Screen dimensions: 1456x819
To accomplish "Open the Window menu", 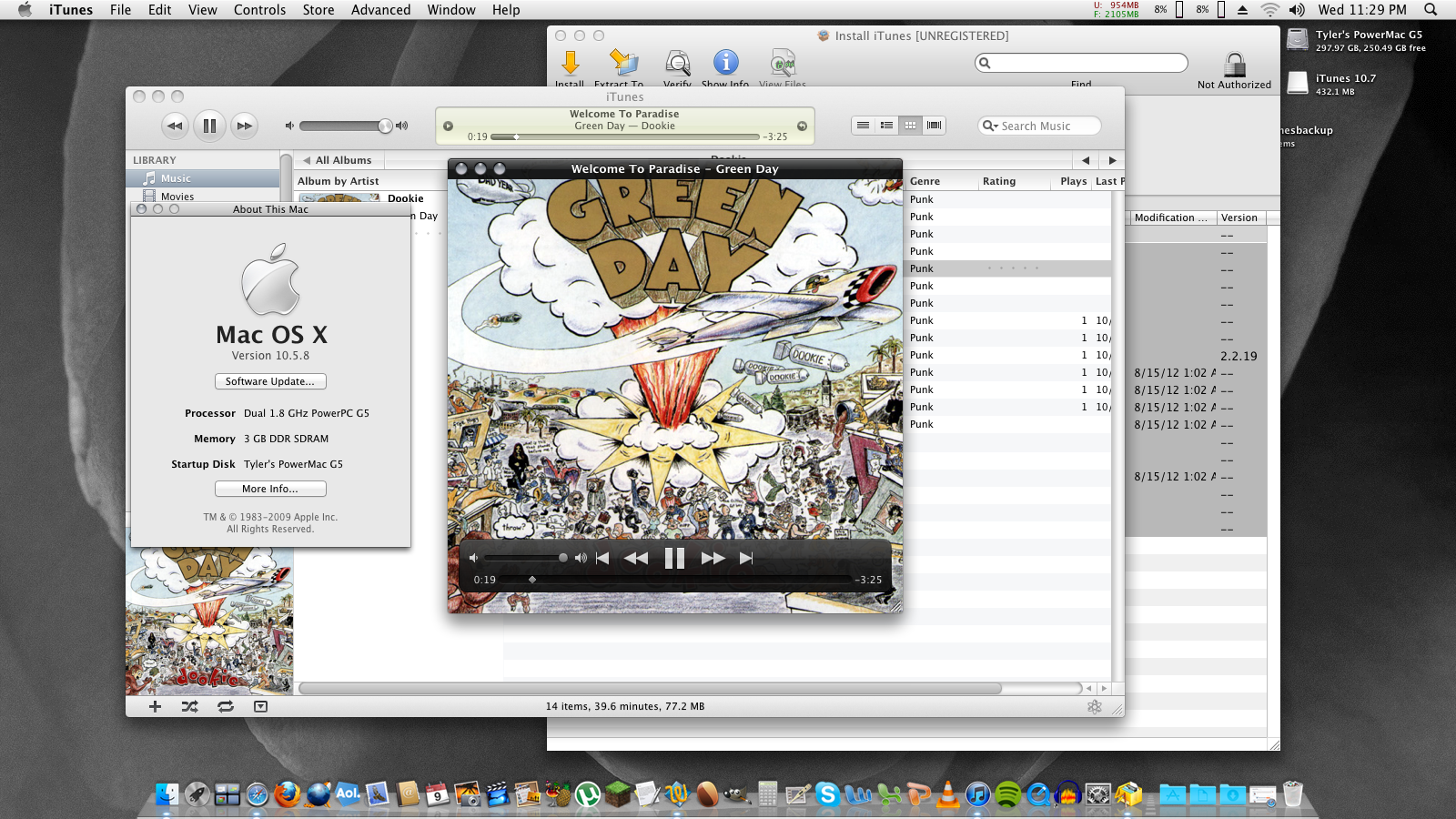I will point(451,10).
